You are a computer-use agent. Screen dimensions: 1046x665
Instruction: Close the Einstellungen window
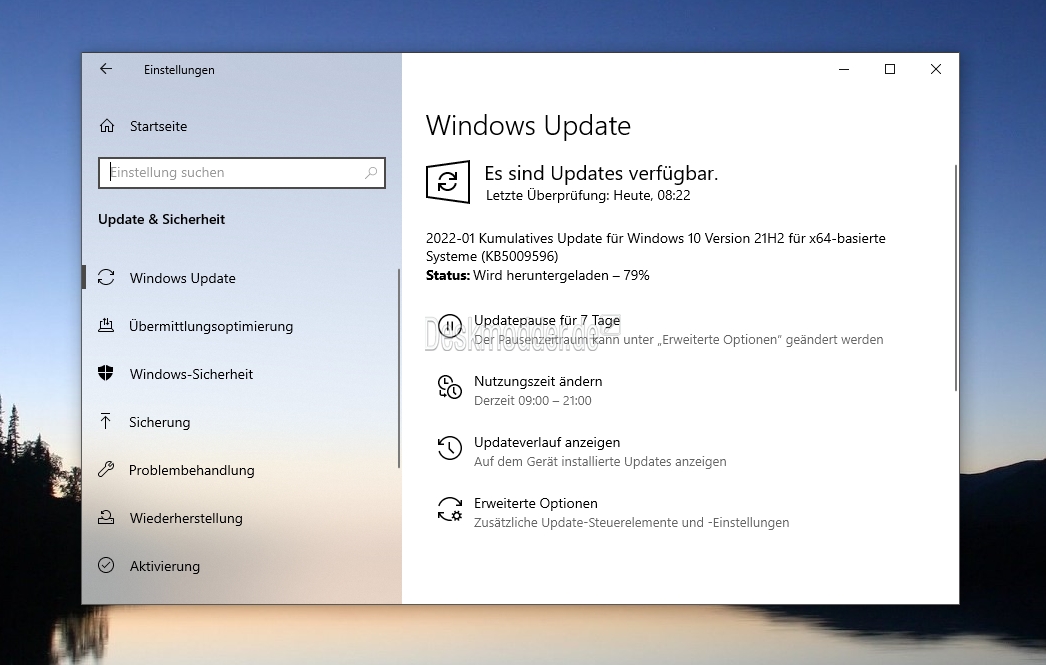click(x=936, y=69)
